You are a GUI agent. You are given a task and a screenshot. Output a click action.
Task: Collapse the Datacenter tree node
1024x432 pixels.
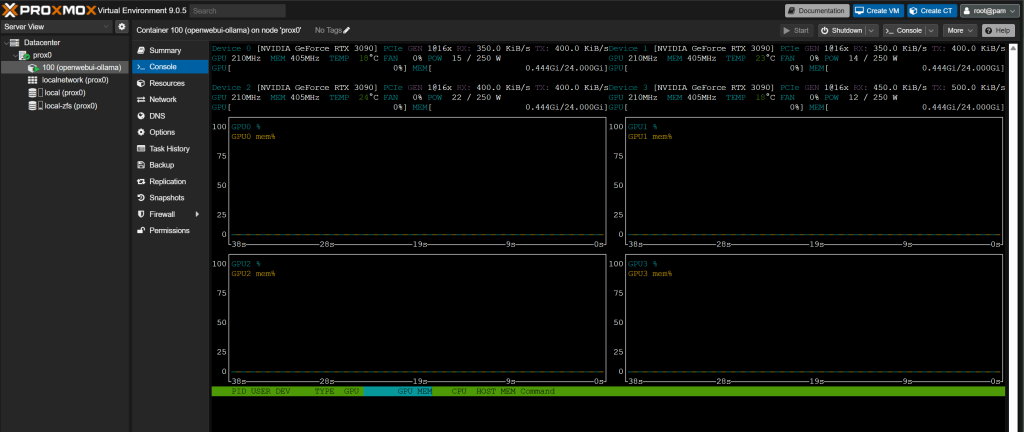click(6, 43)
